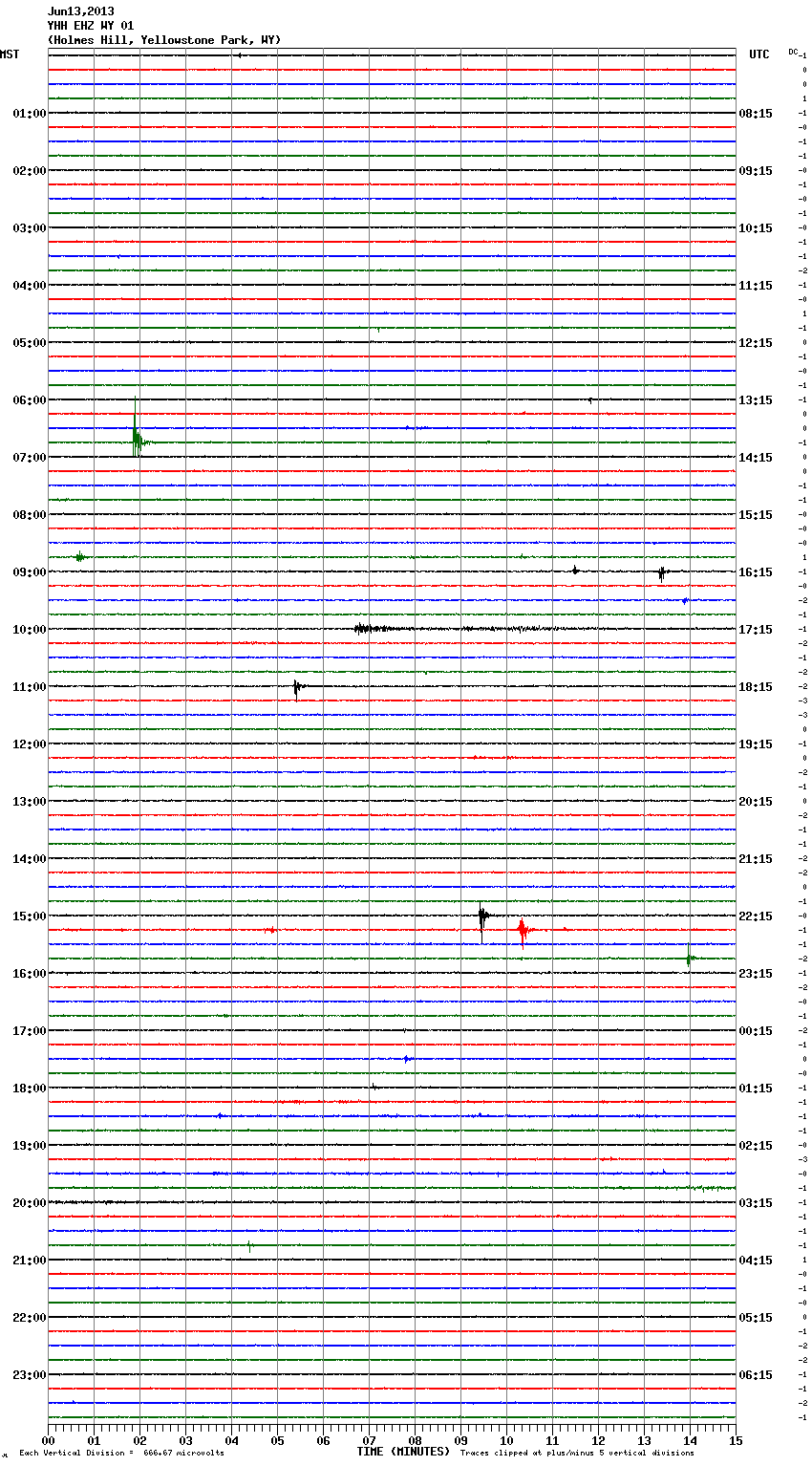Screen dimensions: 812x1466
Task: Click minute 12 on the bottom axis
Action: 598,1440
